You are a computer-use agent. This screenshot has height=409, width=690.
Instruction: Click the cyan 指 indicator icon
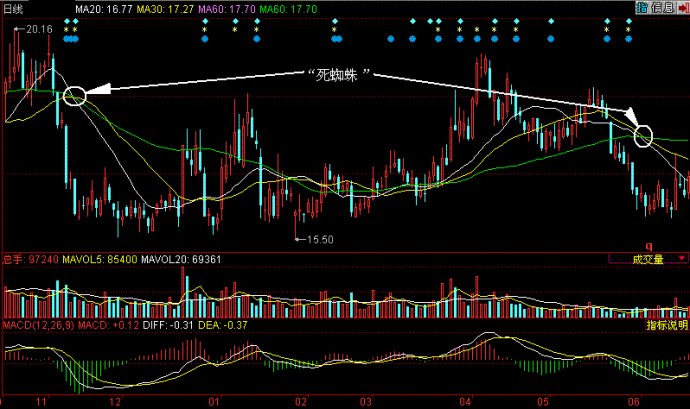coord(642,7)
